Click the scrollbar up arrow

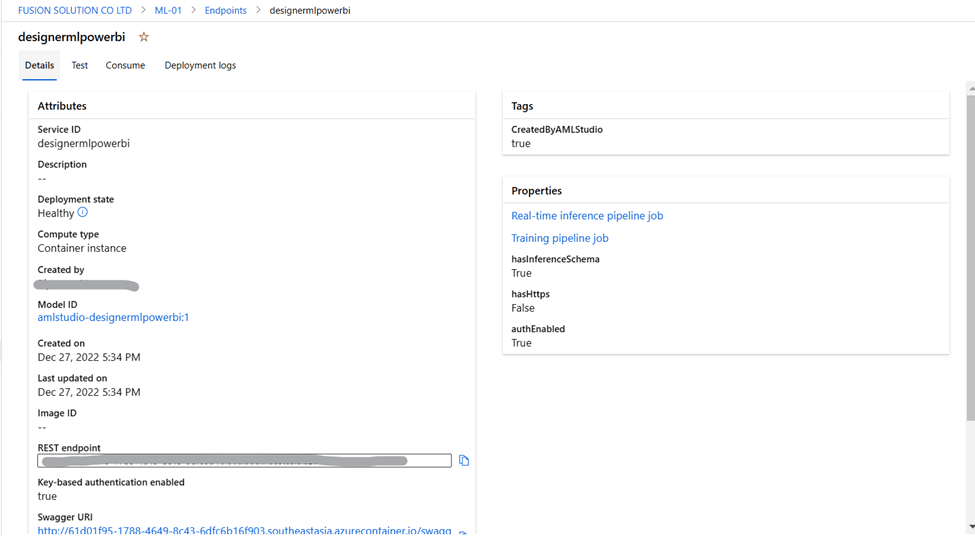(971, 90)
